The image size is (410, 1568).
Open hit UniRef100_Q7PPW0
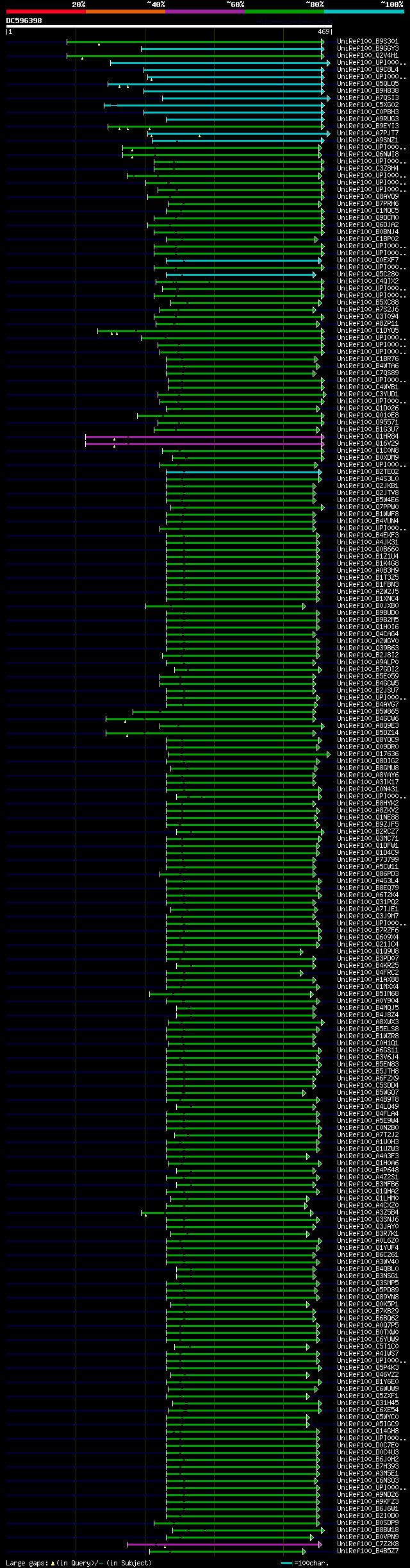(368, 507)
